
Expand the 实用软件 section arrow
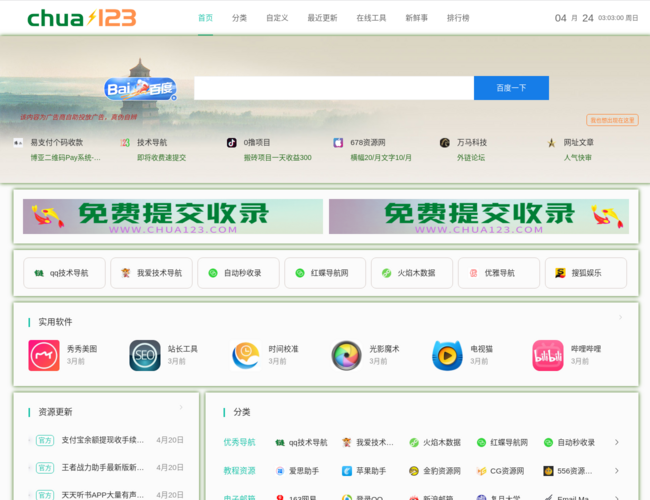coord(621,317)
